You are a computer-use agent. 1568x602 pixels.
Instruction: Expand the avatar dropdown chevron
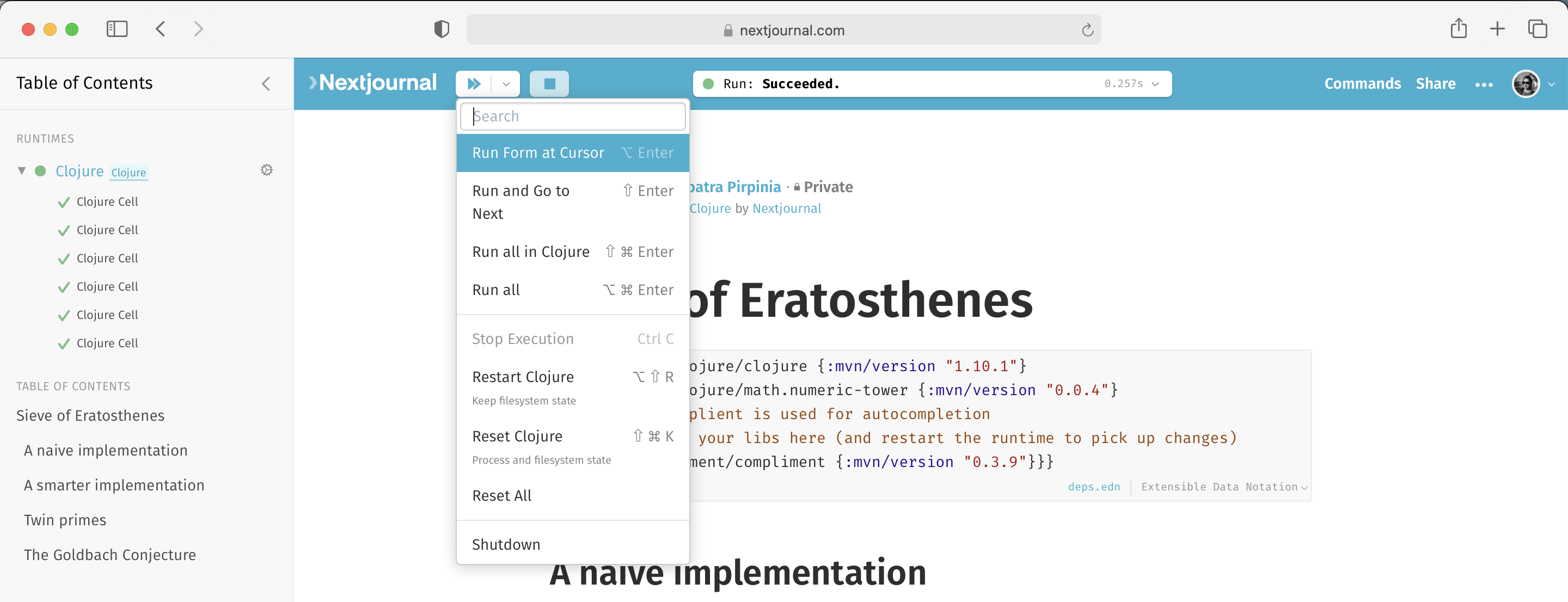point(1552,84)
